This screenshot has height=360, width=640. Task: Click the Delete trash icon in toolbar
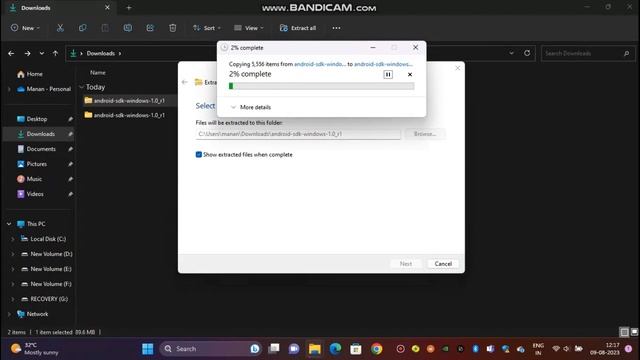(173, 28)
